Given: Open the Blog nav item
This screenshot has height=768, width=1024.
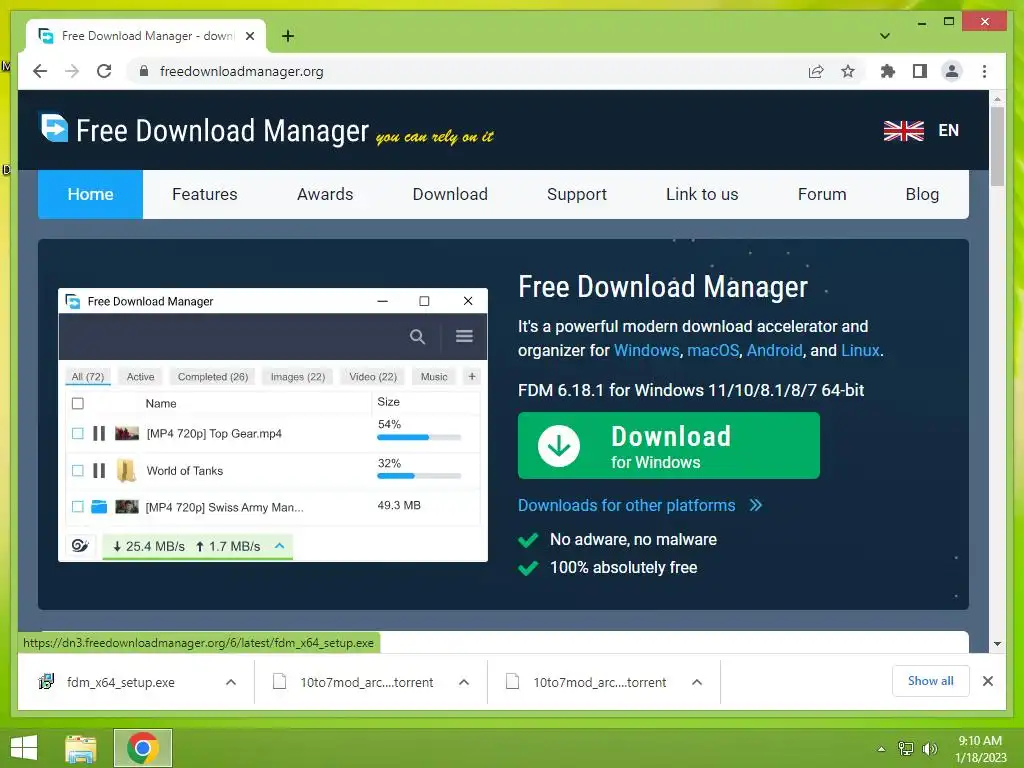Looking at the screenshot, I should (x=922, y=194).
